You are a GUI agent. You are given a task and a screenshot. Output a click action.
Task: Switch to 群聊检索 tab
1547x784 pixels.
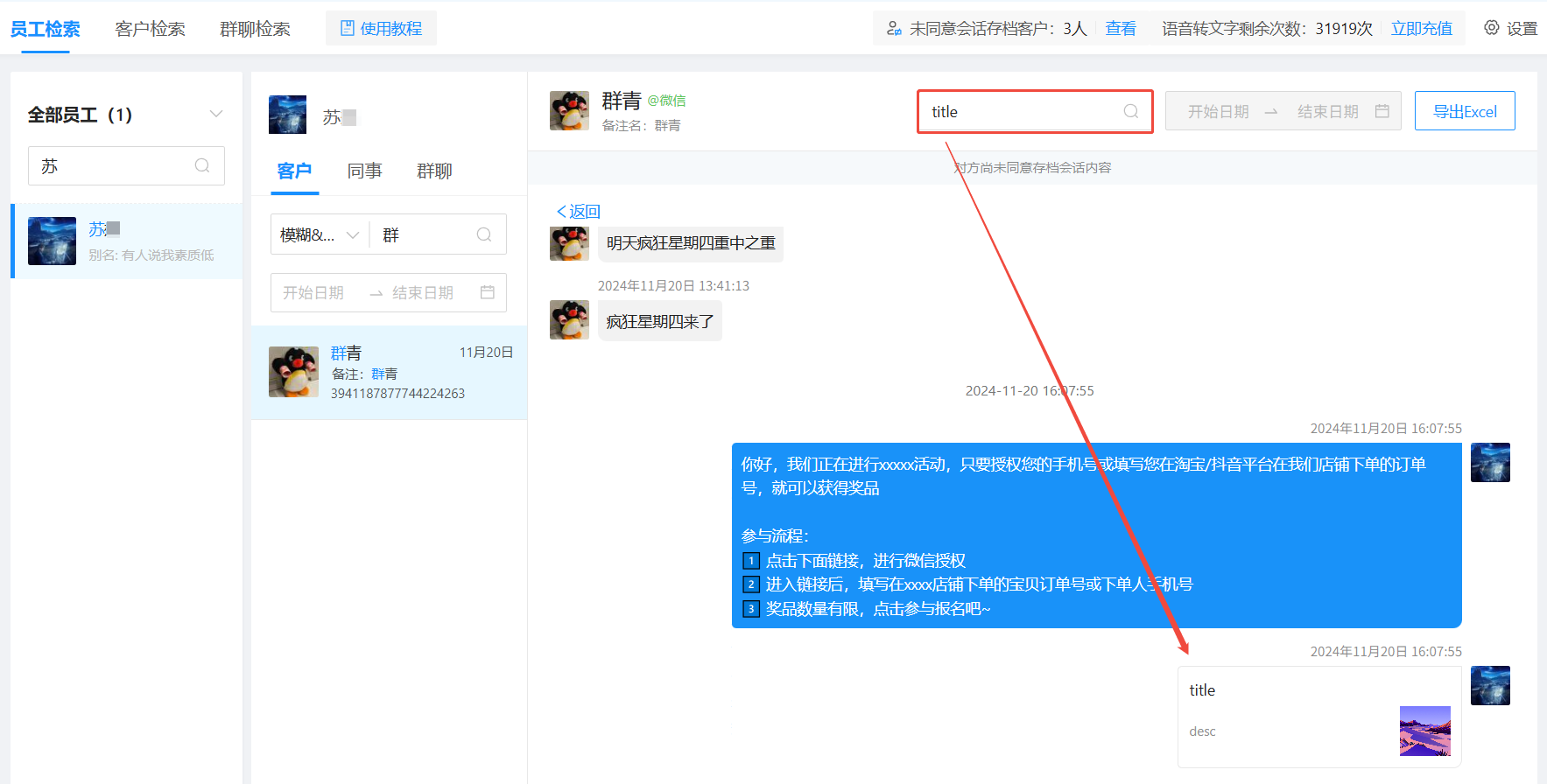tap(255, 29)
